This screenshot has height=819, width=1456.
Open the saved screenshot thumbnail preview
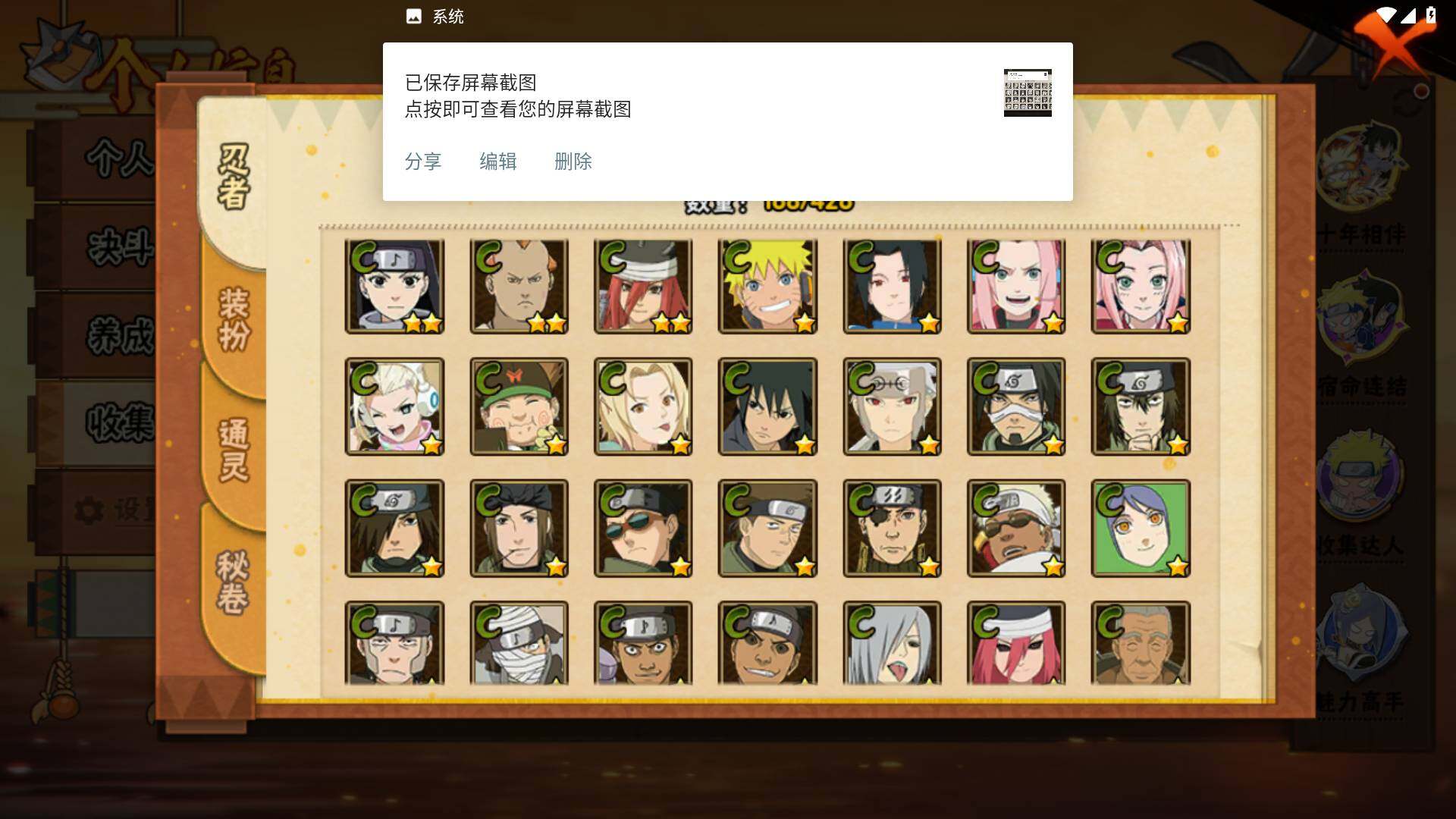(1028, 93)
